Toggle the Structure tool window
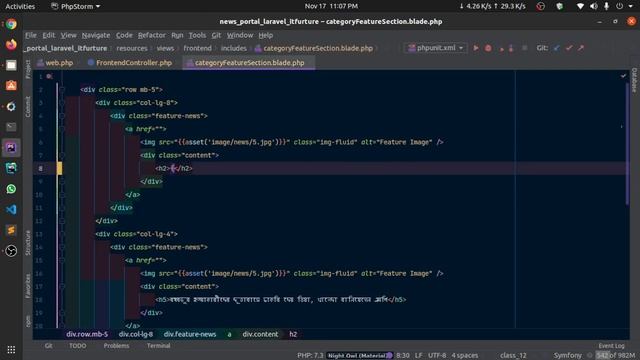Screen dimensions: 640x360 [x=28, y=243]
